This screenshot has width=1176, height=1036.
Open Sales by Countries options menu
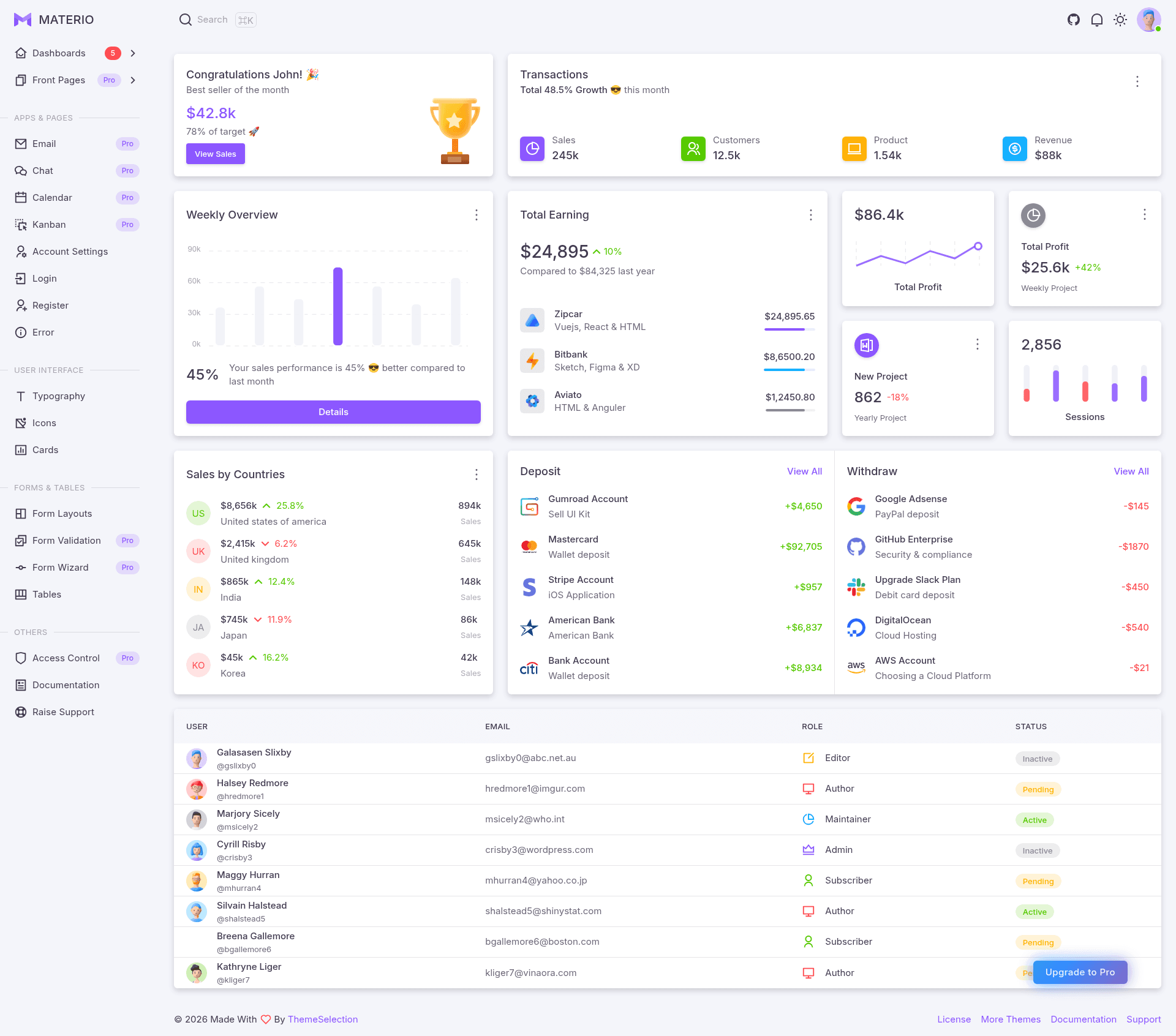[x=477, y=475]
